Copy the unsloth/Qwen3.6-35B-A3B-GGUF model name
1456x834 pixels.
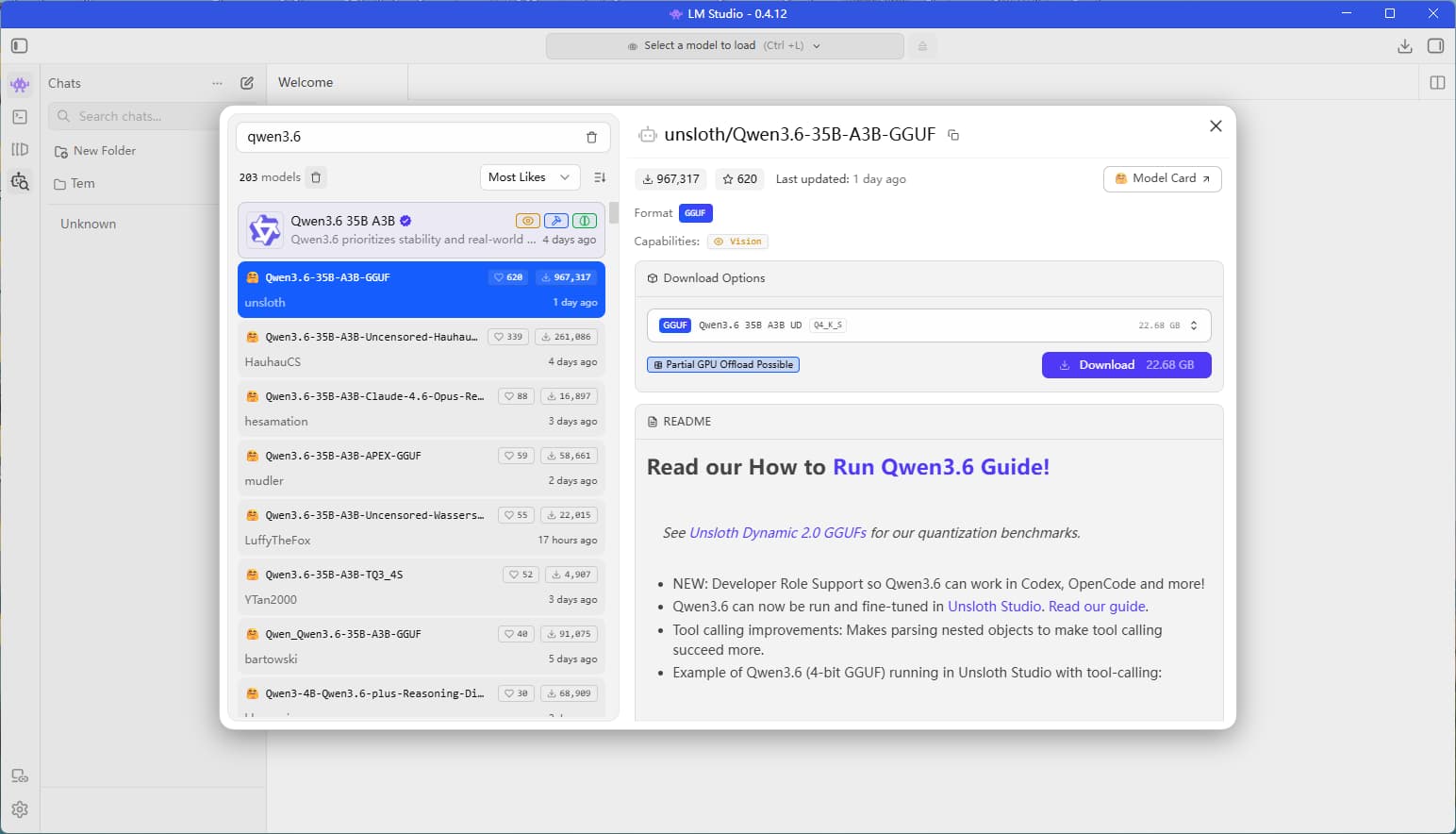pos(953,136)
